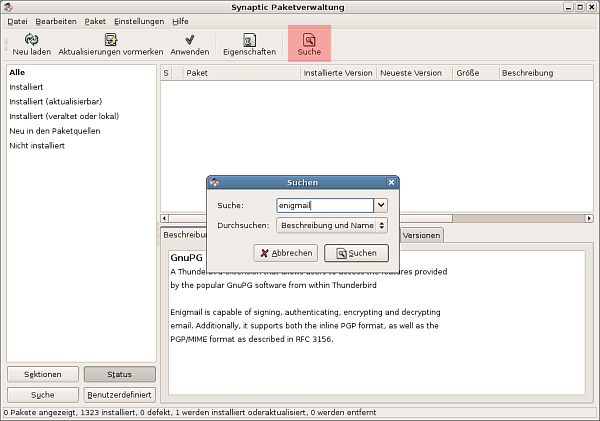Click the Suche button in sidebar
Viewport: 600px width, 421px height.
(x=42, y=395)
